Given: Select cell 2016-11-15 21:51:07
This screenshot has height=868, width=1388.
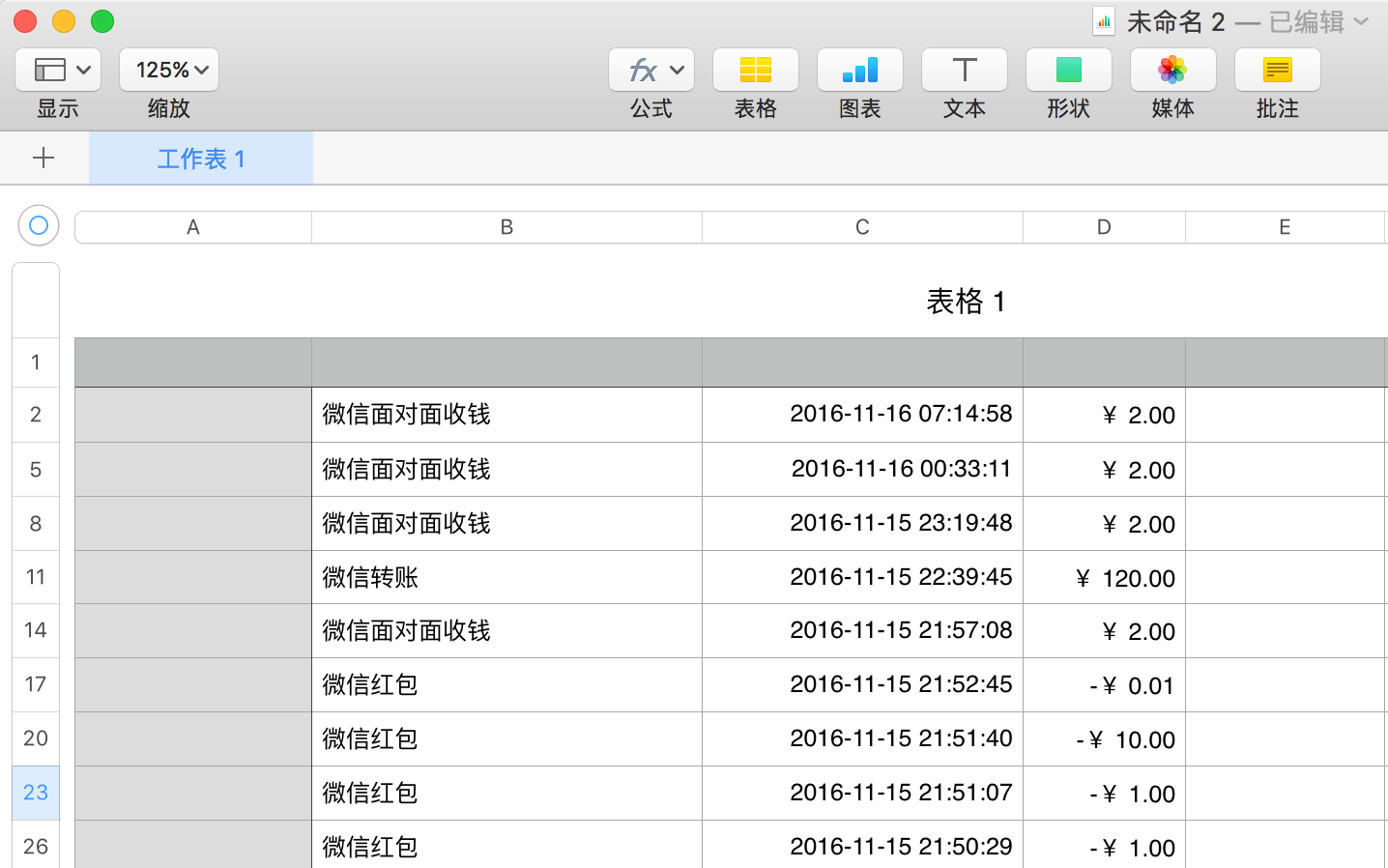Looking at the screenshot, I should tap(862, 793).
